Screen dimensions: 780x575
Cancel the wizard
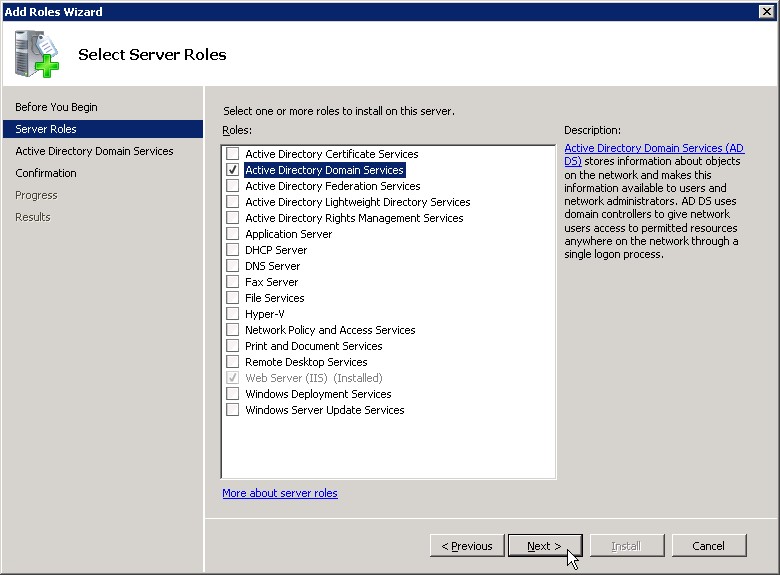pyautogui.click(x=708, y=546)
